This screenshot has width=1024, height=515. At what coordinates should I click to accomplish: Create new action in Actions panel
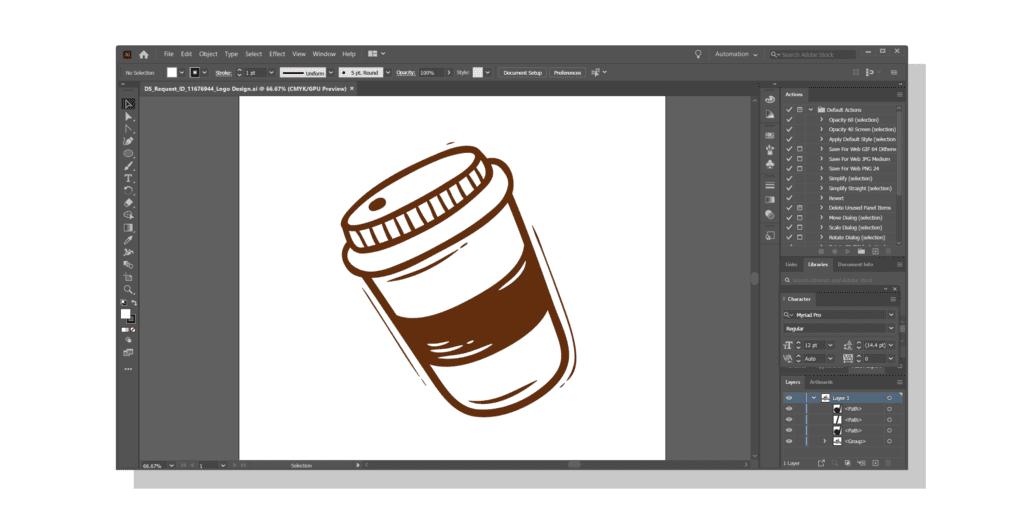(875, 251)
